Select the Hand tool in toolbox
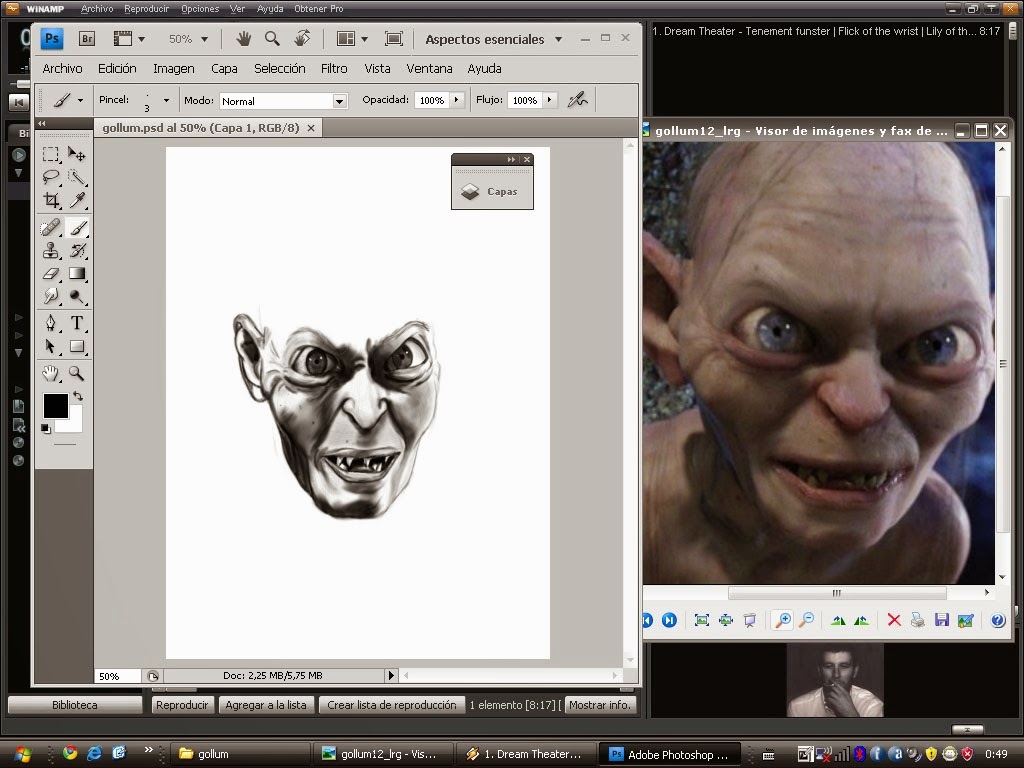The image size is (1024, 768). [x=51, y=373]
